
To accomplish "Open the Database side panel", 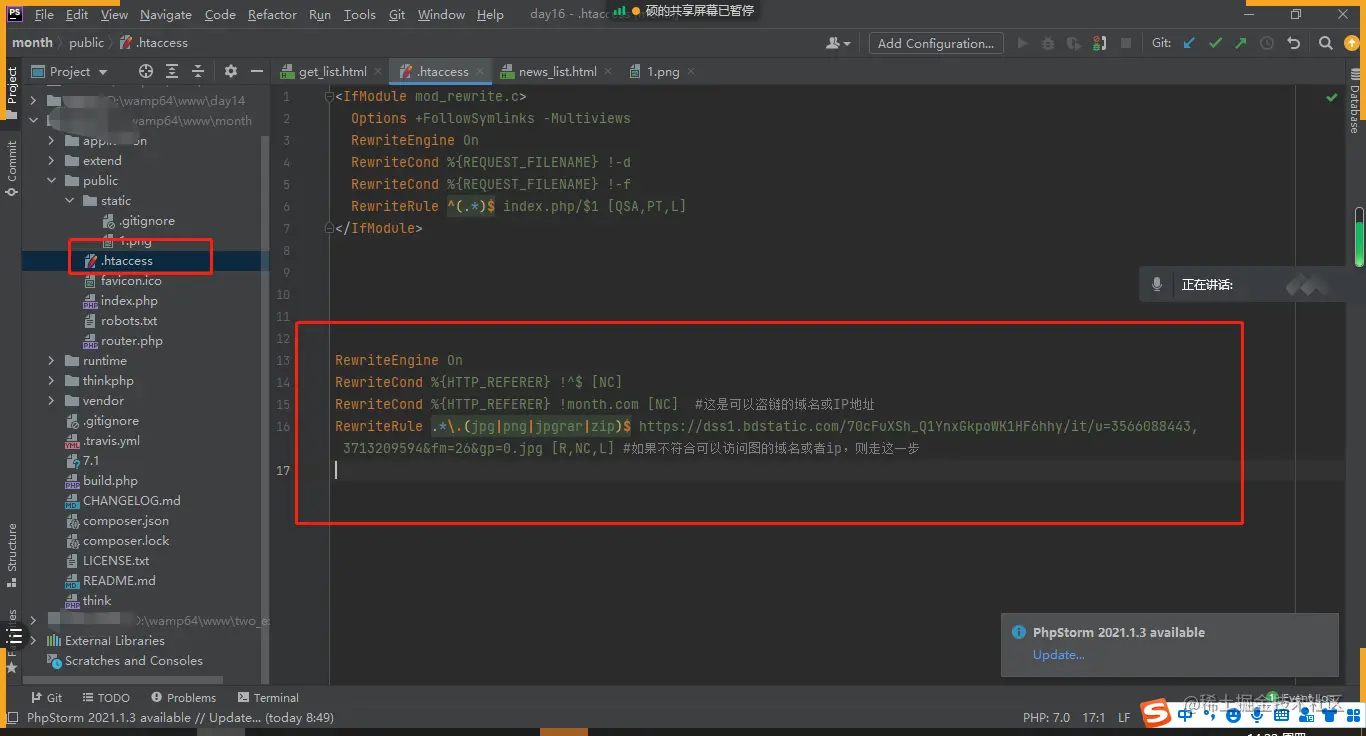I will pyautogui.click(x=1354, y=103).
